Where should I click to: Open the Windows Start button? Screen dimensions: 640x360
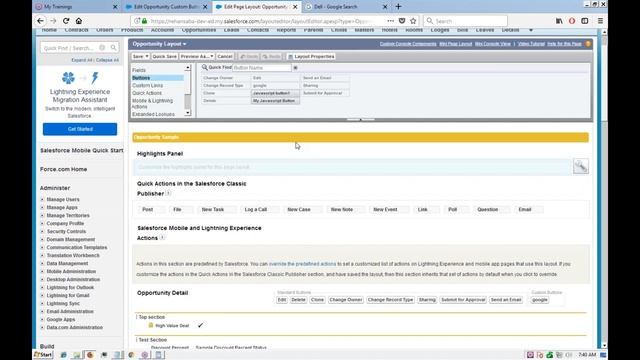pos(43,355)
